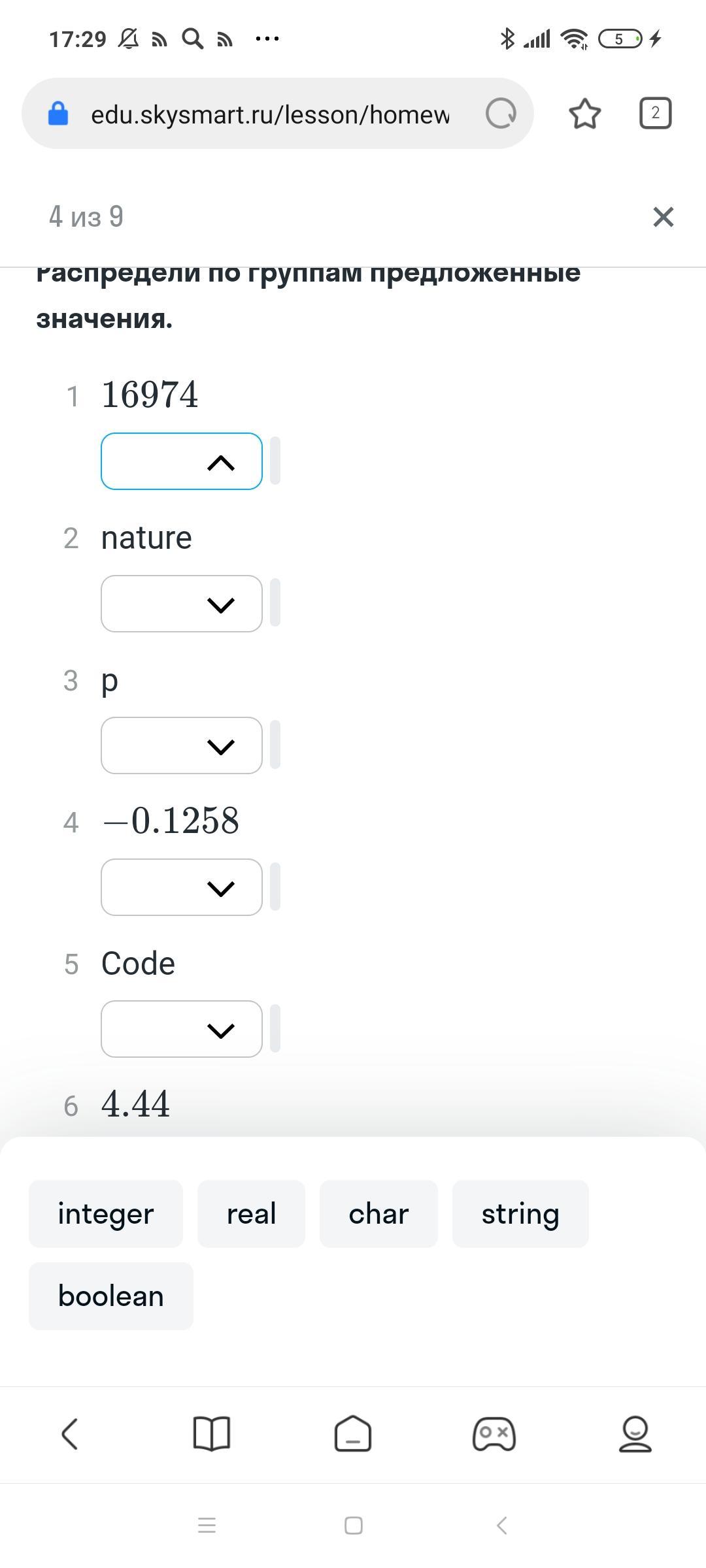Image resolution: width=706 pixels, height=1568 pixels.
Task: Expand the dropdown under Code
Action: 182,1029
